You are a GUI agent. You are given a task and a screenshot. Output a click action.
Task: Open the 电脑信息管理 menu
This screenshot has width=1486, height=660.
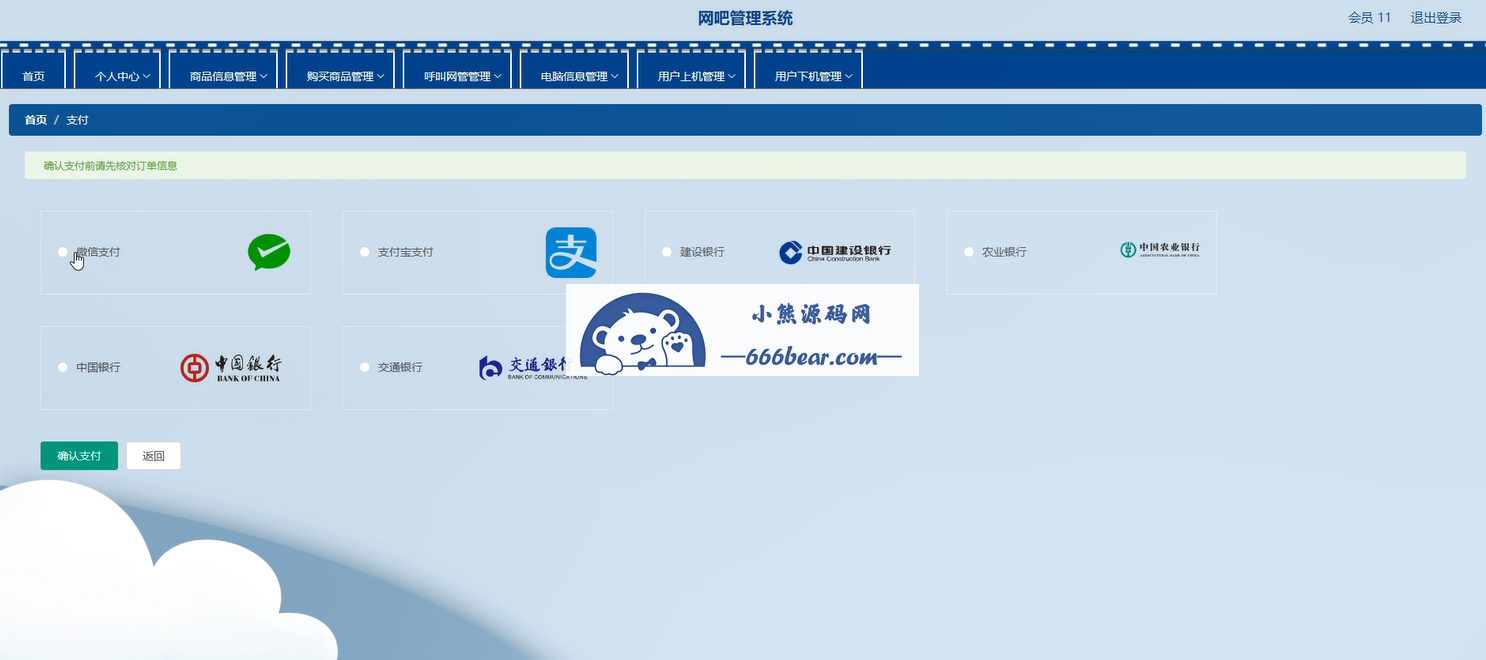coord(574,70)
